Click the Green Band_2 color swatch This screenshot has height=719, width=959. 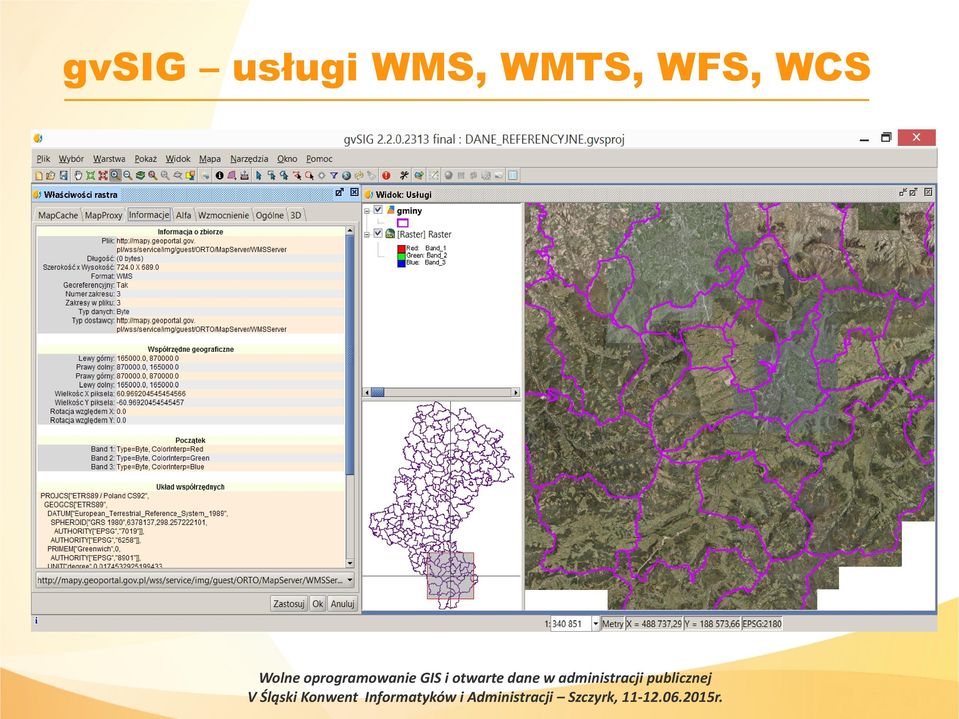(401, 256)
